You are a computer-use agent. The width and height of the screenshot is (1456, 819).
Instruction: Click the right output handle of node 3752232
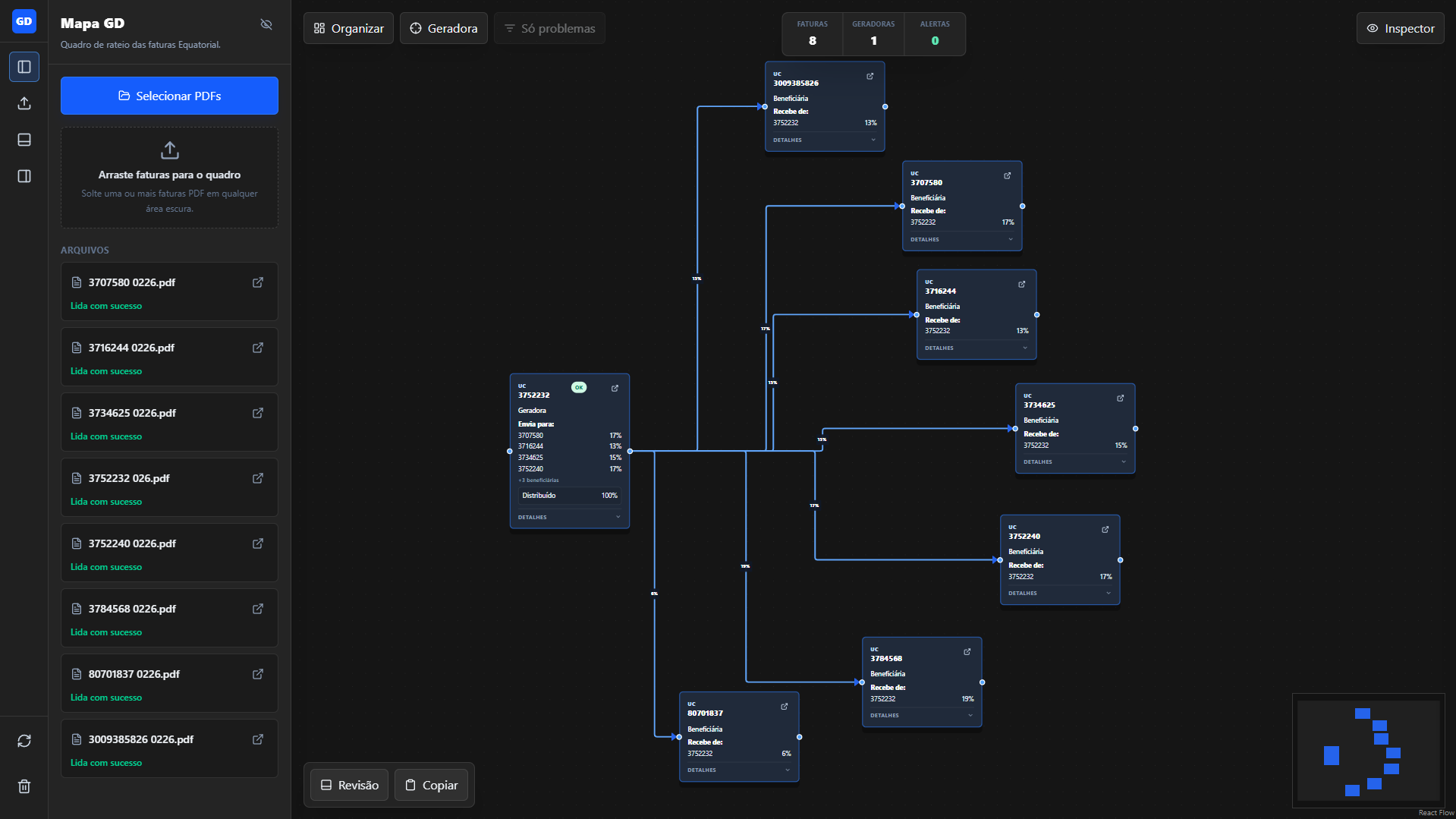(x=630, y=451)
